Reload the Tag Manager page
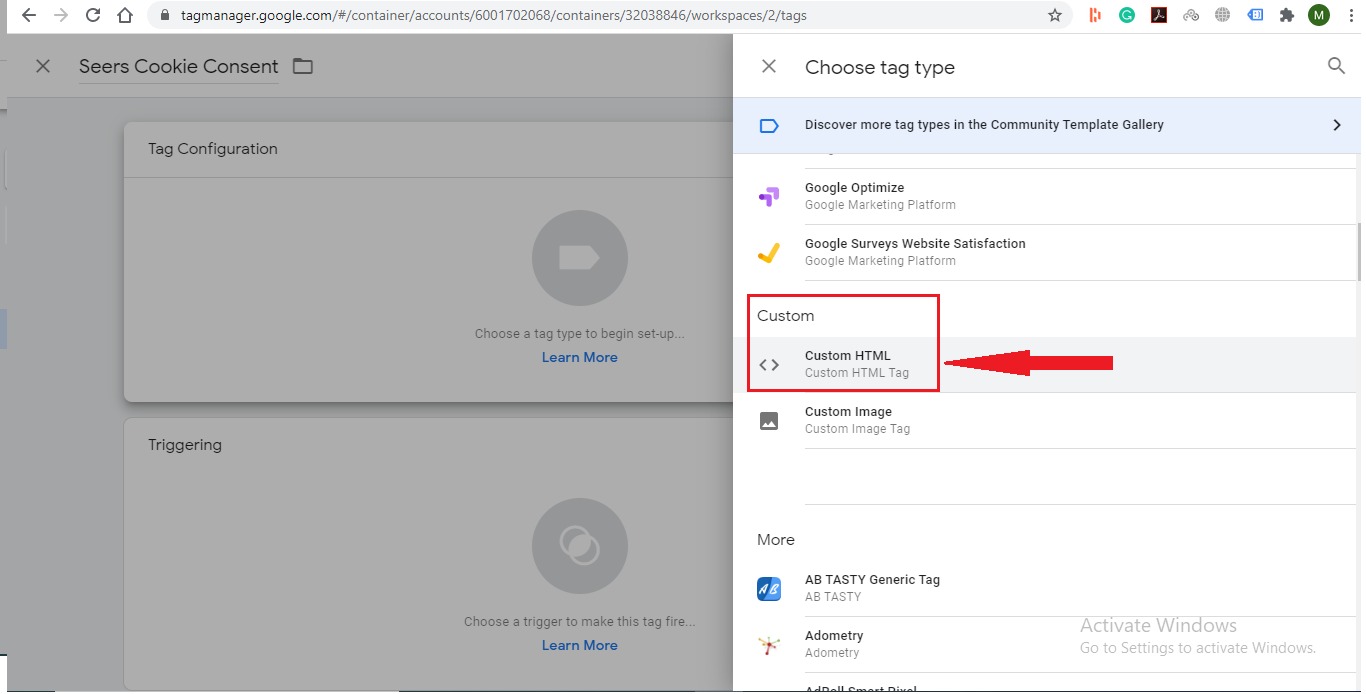The height and width of the screenshot is (694, 1366). pyautogui.click(x=93, y=16)
